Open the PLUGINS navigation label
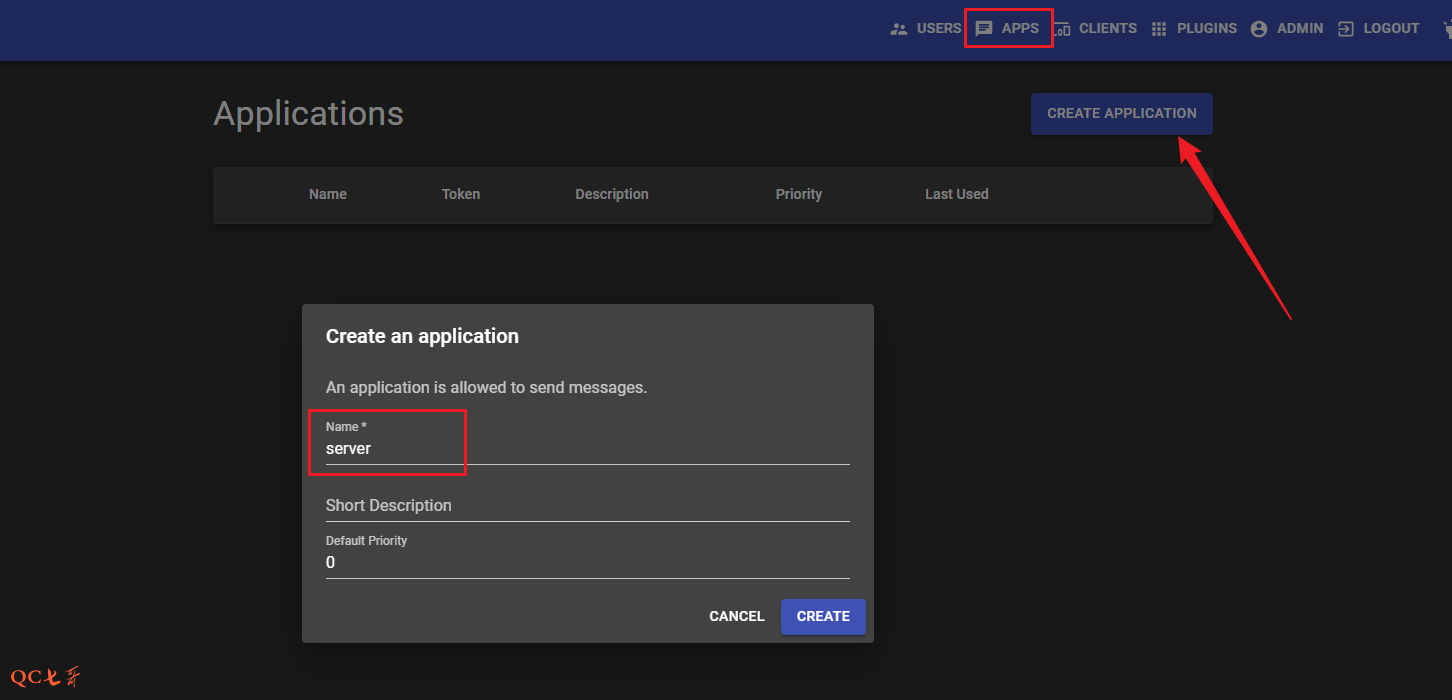Viewport: 1452px width, 700px height. coord(1206,29)
